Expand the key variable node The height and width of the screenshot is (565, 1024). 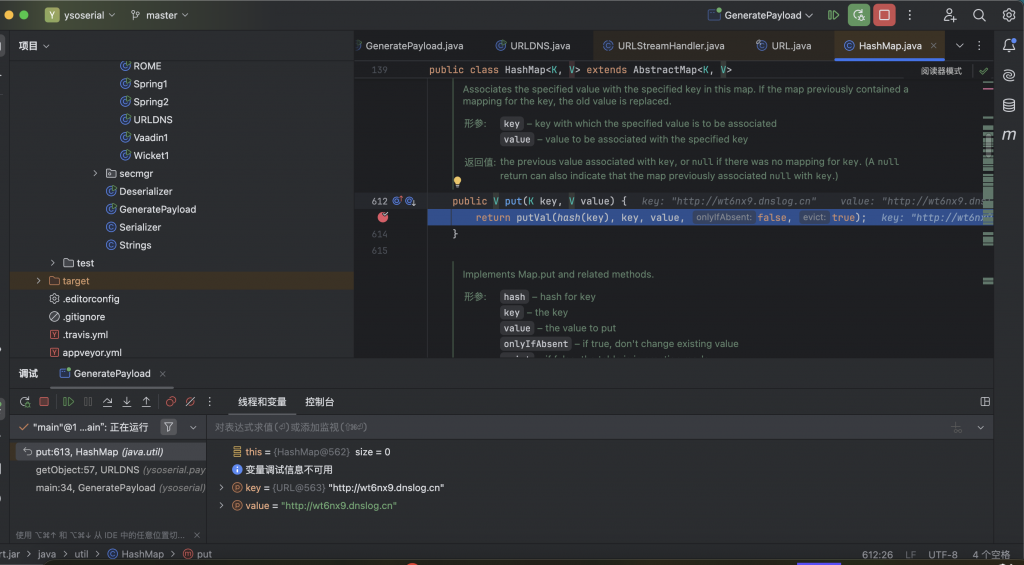pyautogui.click(x=221, y=487)
